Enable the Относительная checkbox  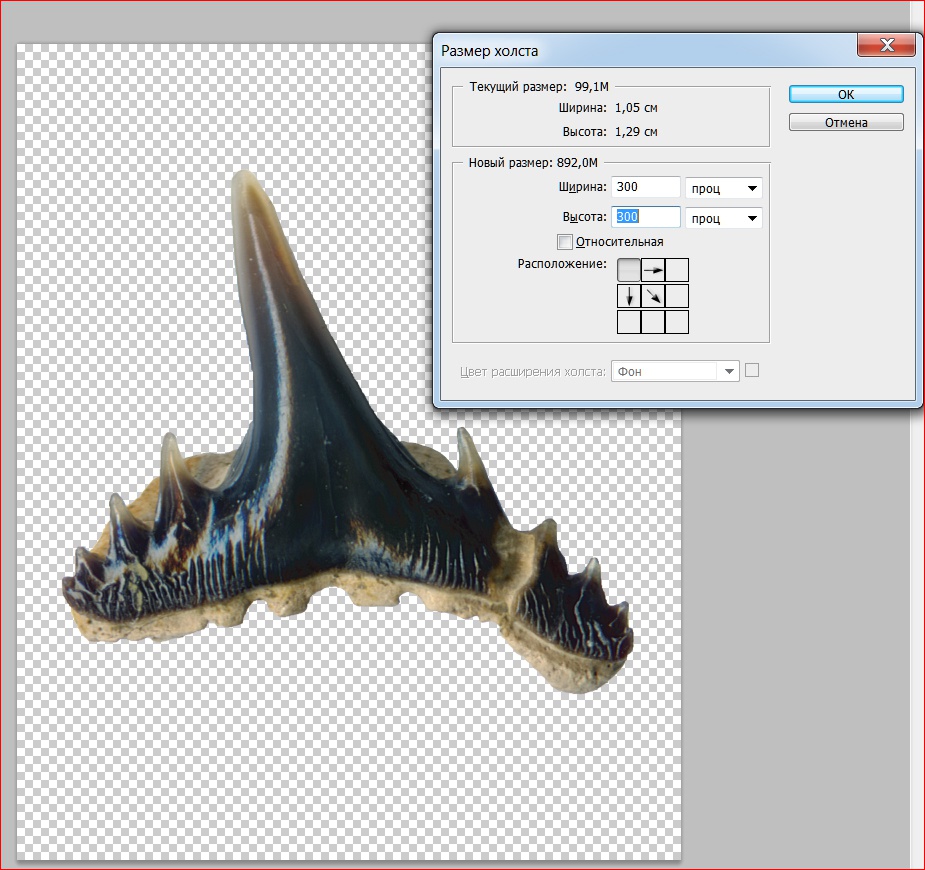click(566, 242)
